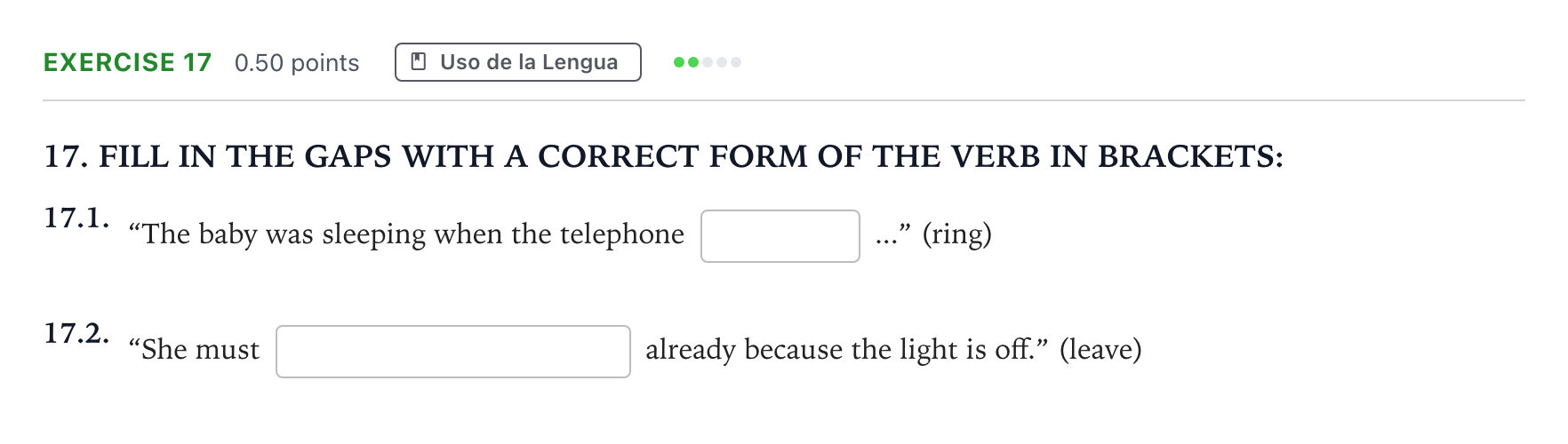The height and width of the screenshot is (444, 1568).
Task: Click the (leave) verb hint
Action: pyautogui.click(x=1100, y=350)
